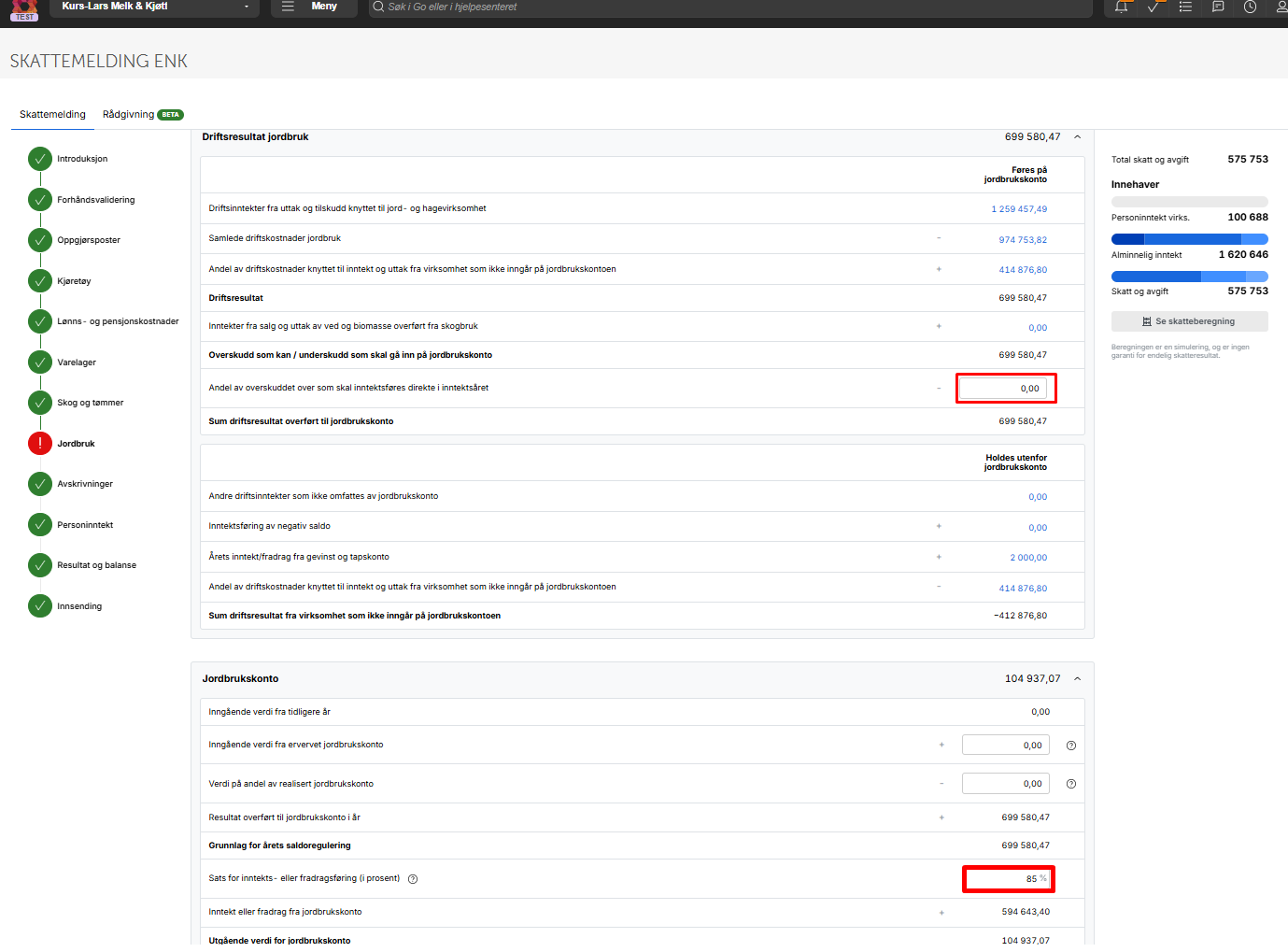Click the Avskrivninger step checkmark icon

(x=40, y=484)
